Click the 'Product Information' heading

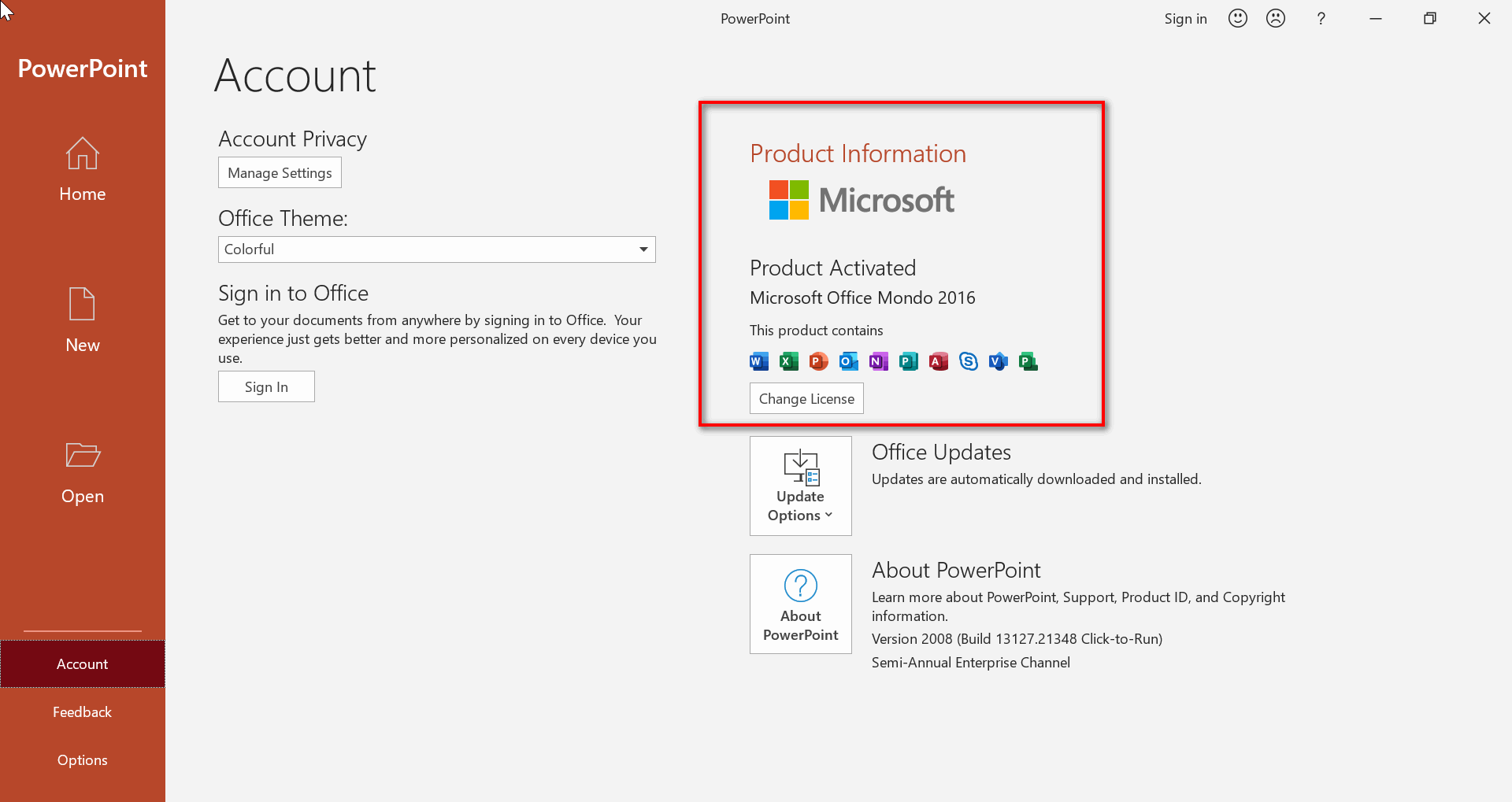(x=858, y=153)
